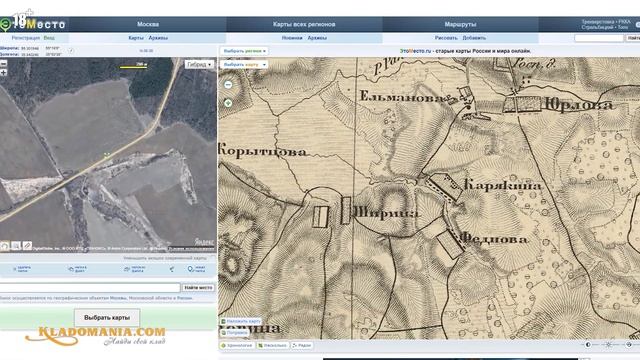640x360 pixels.
Task: Click the Выбрать карты button
Action: click(107, 318)
